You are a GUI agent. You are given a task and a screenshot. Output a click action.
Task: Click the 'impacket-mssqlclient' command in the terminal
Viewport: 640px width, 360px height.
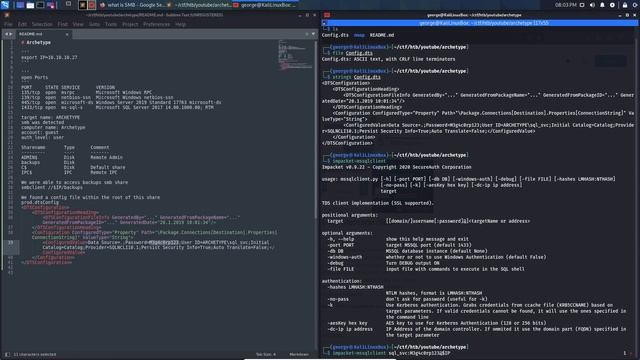click(359, 161)
